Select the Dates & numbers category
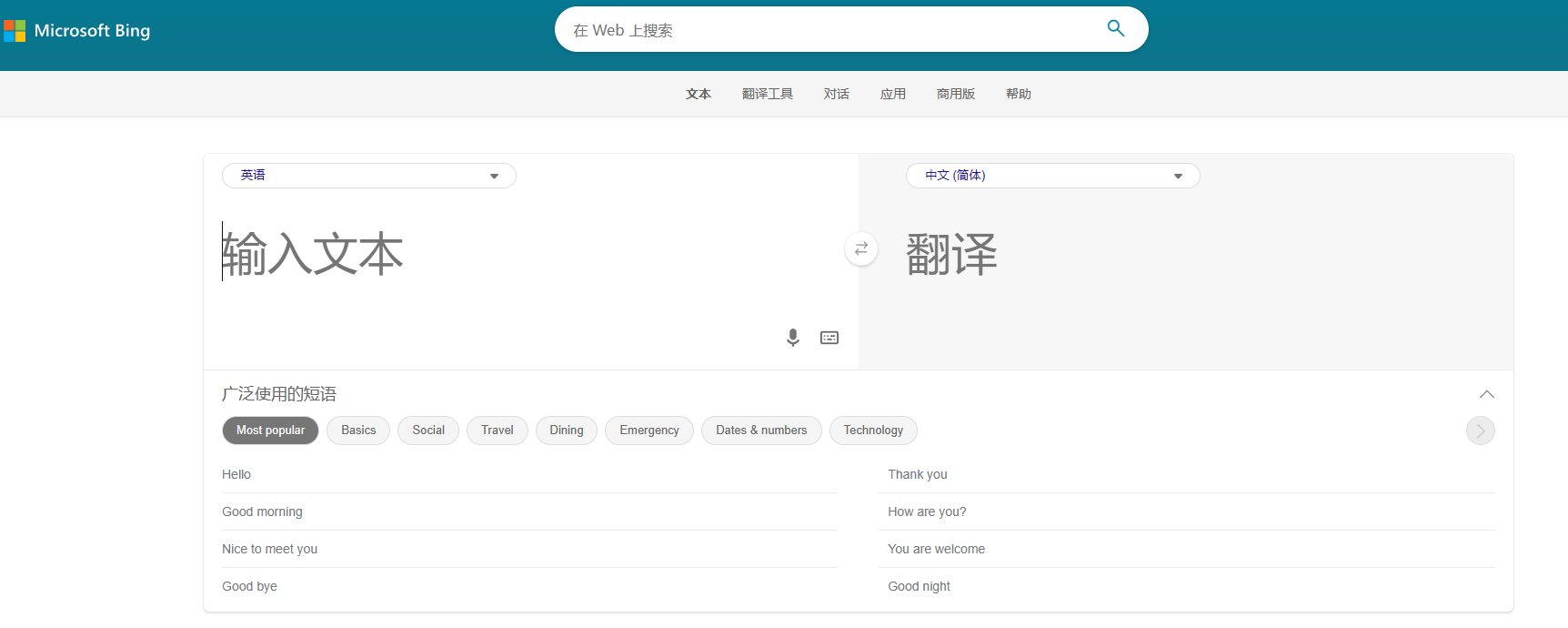Viewport: 1568px width, 628px height. pyautogui.click(x=761, y=430)
